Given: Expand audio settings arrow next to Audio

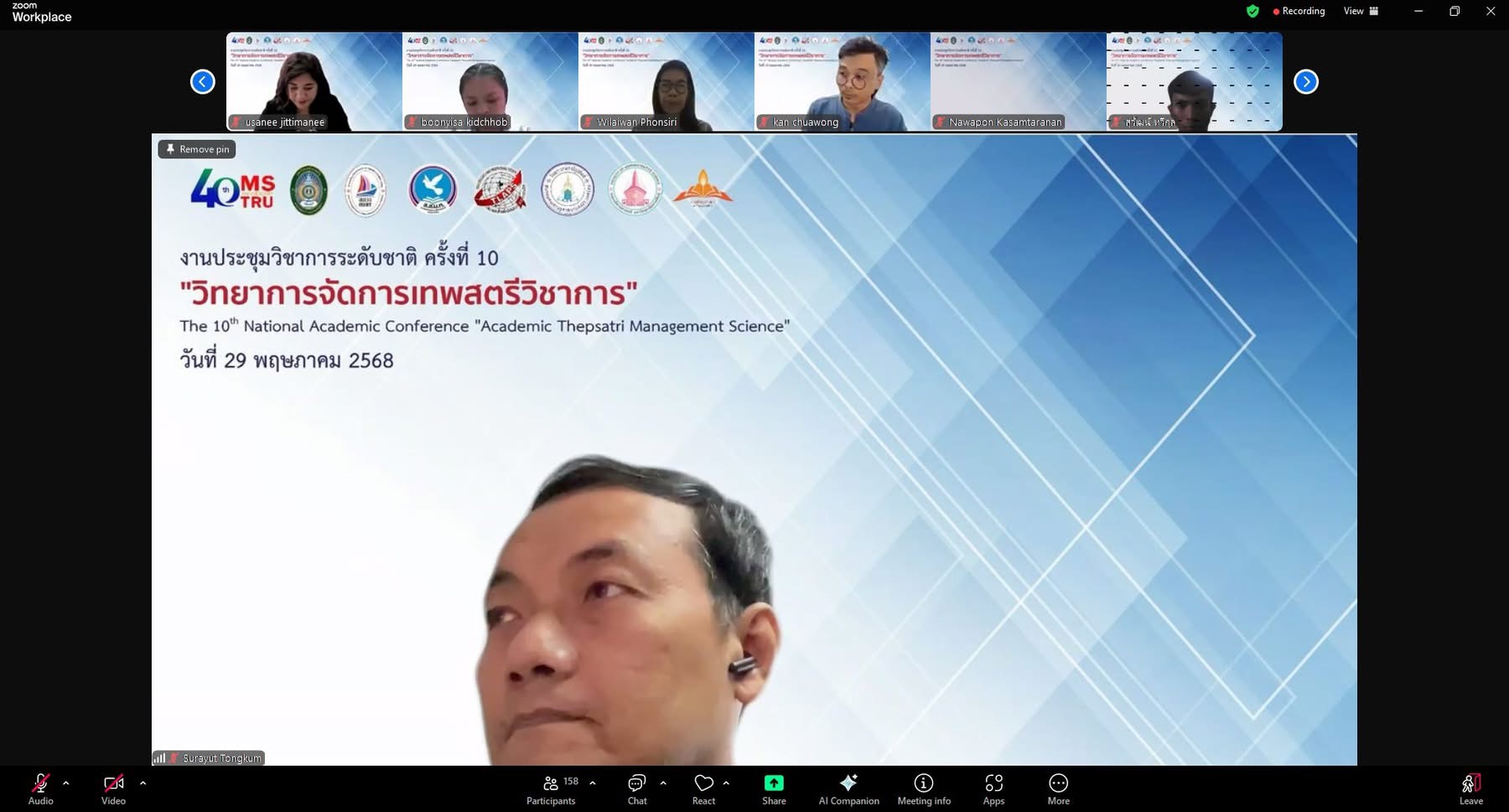Looking at the screenshot, I should coord(66,783).
